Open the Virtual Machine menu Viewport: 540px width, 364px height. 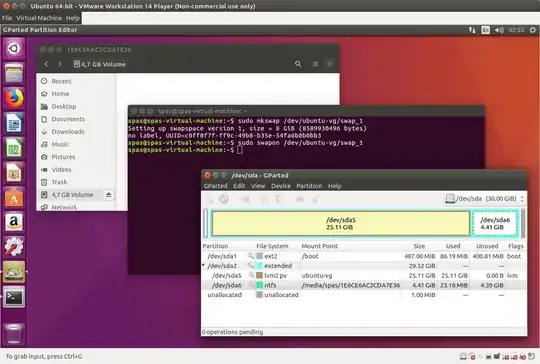click(x=39, y=18)
